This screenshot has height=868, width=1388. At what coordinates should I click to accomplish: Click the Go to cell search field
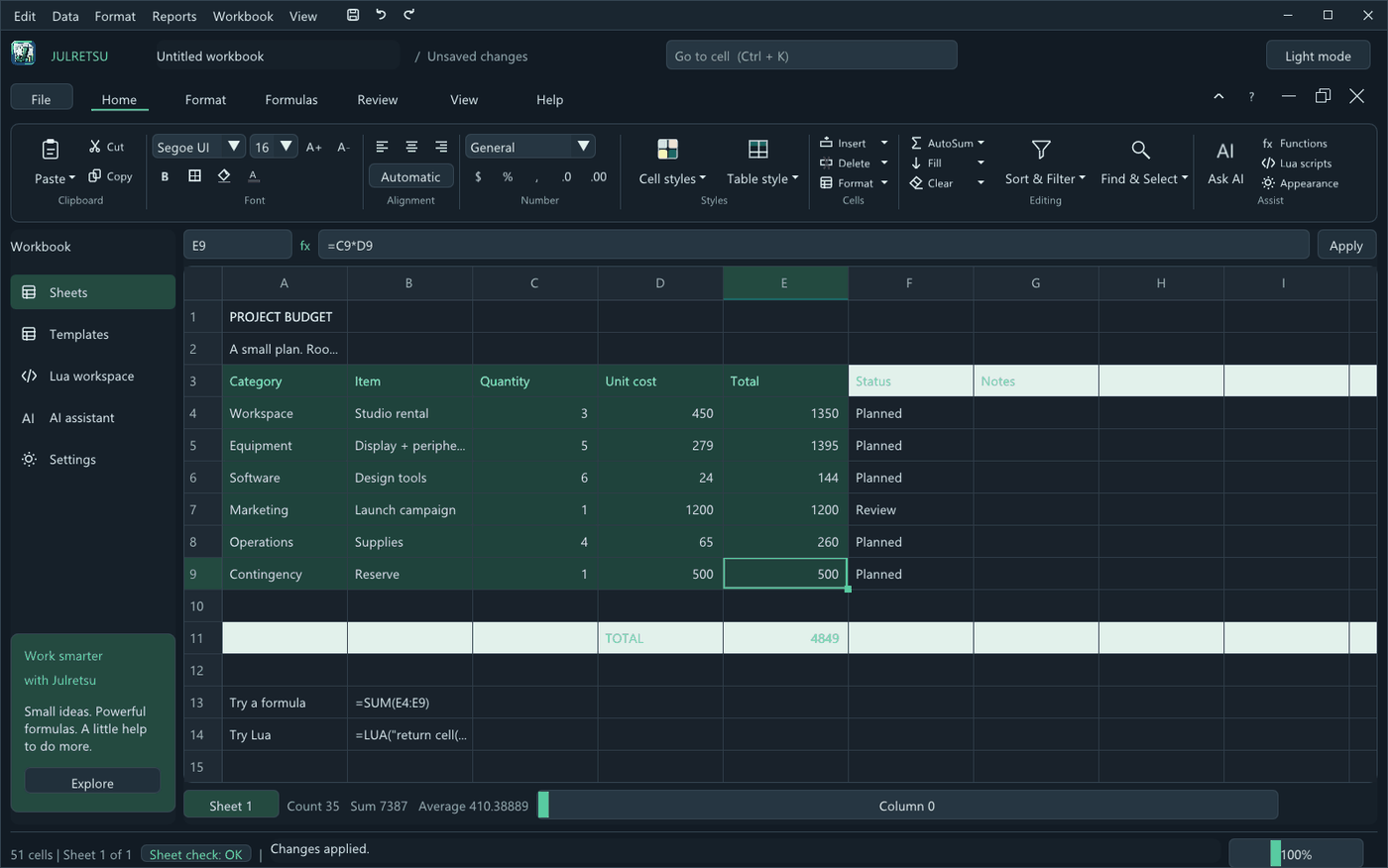[x=812, y=55]
